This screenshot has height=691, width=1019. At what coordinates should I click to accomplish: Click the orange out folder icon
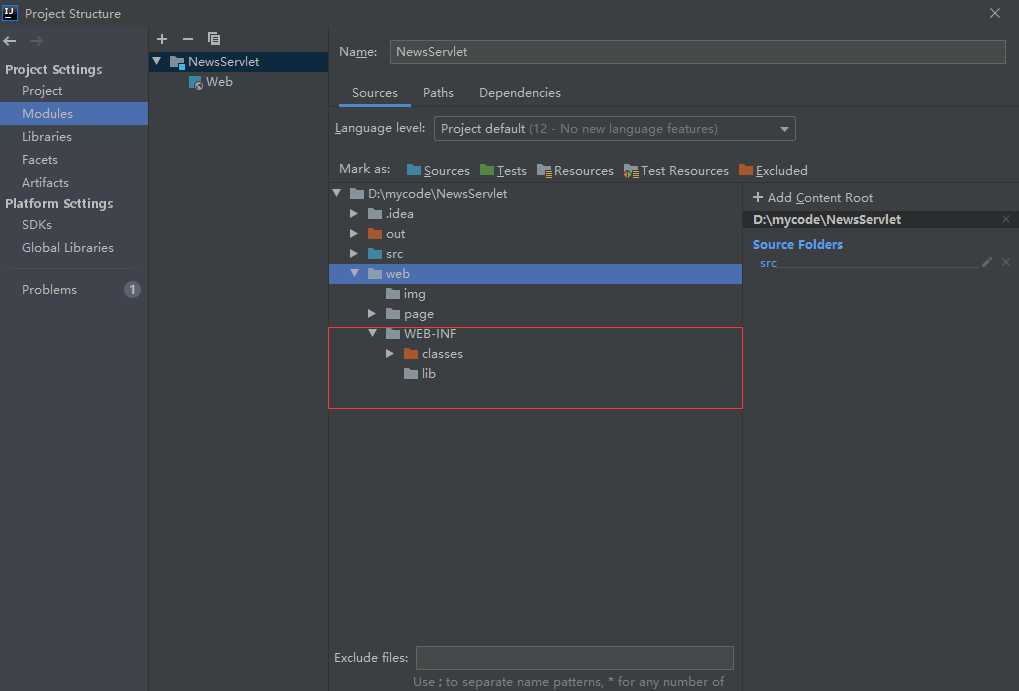point(375,233)
